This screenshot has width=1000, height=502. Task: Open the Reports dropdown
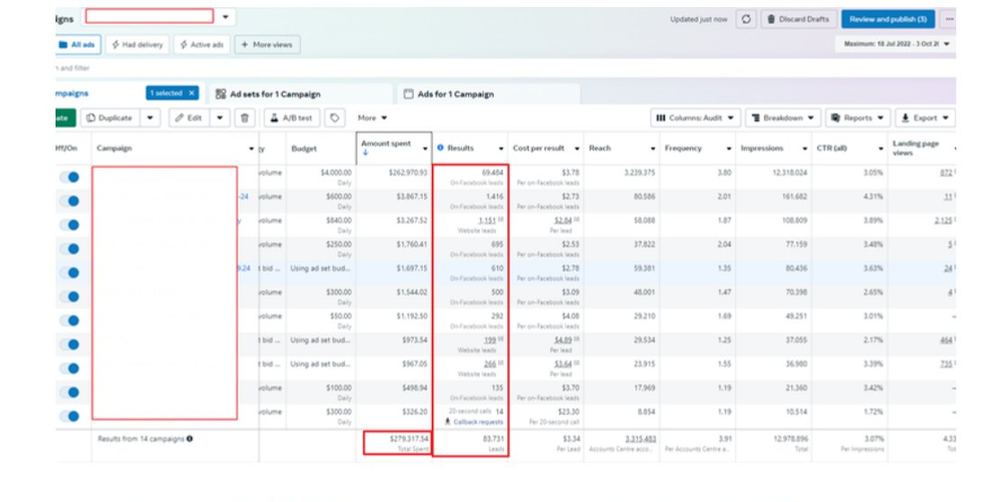[857, 118]
